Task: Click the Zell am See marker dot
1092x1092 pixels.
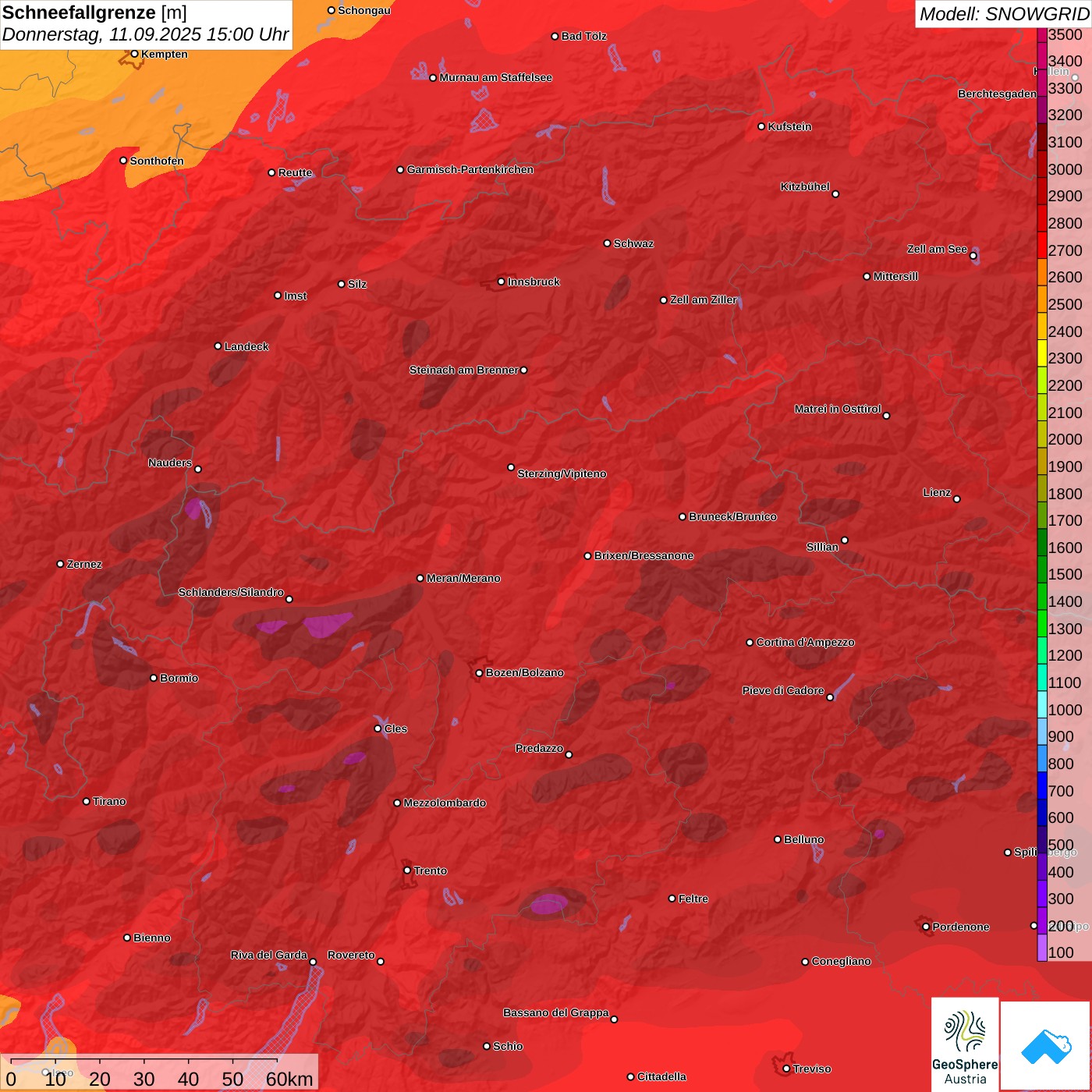Action: [x=973, y=256]
